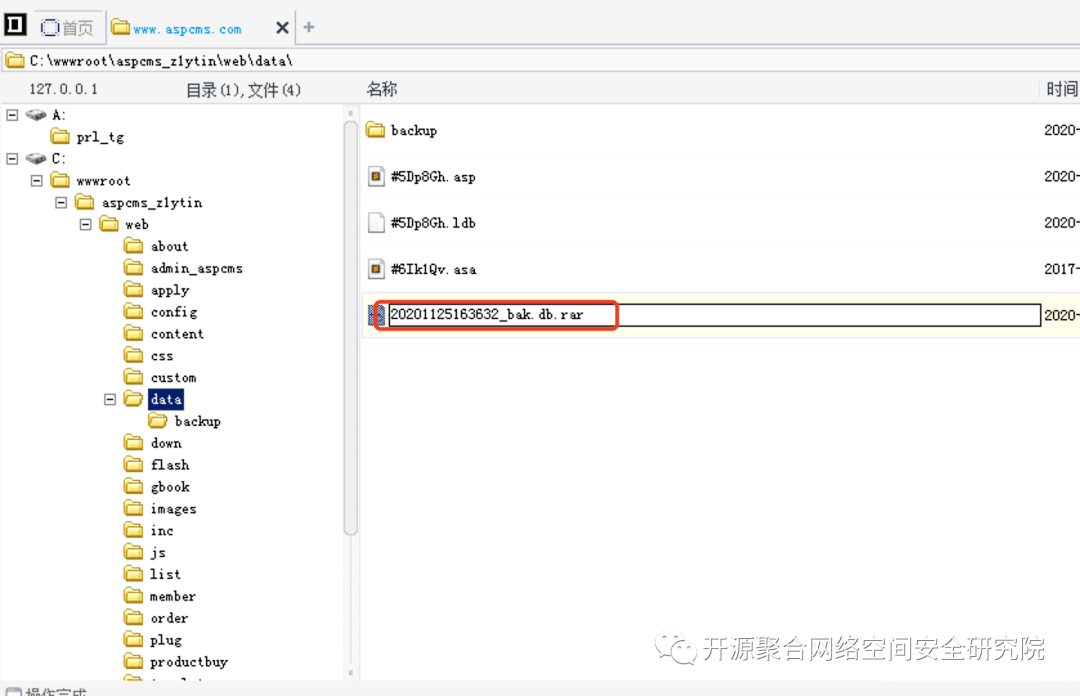Screen dimensions: 1080x696
Task: Switch to the www.aspcms.com tab
Action: coord(187,29)
